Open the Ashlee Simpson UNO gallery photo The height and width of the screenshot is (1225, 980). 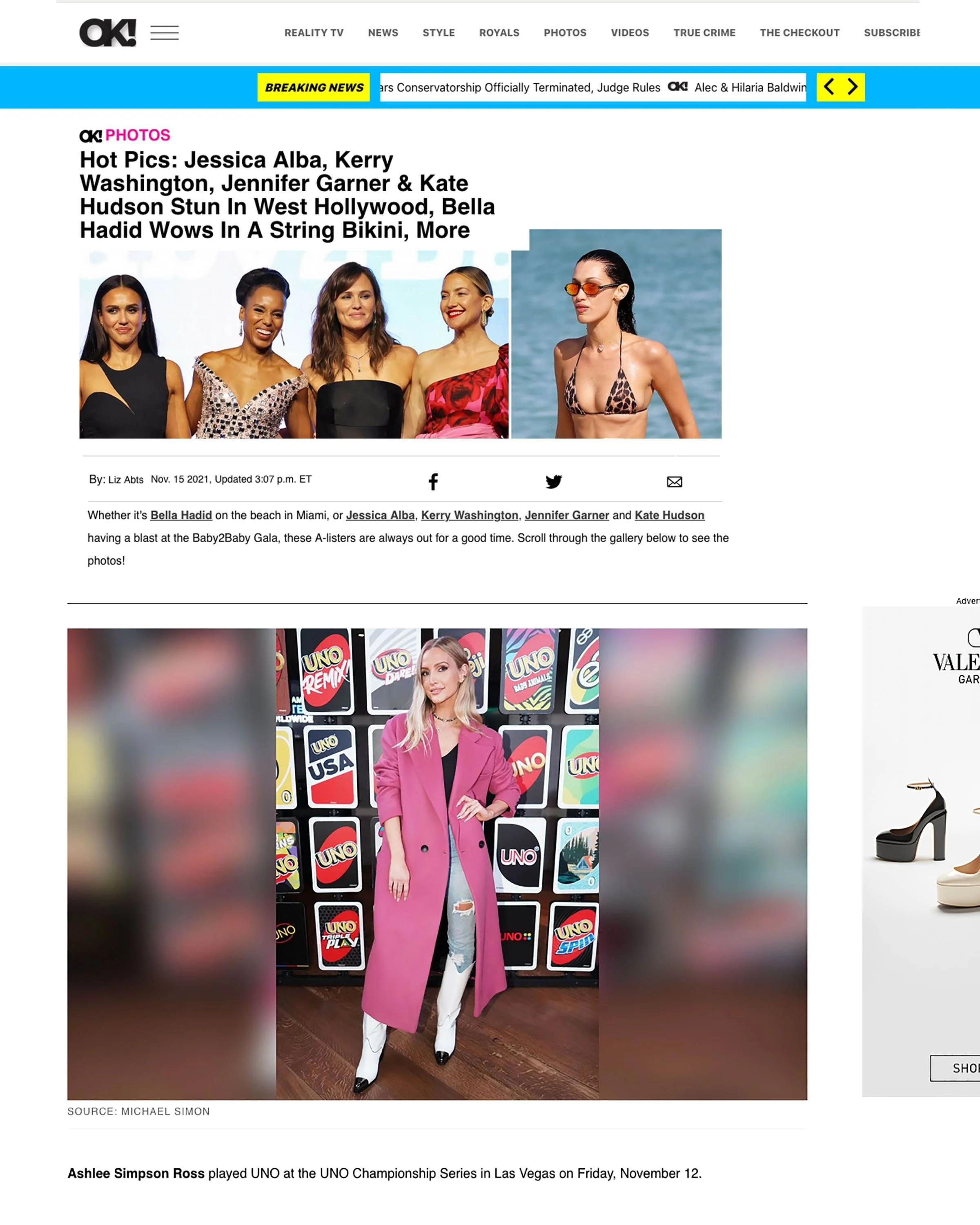(437, 864)
